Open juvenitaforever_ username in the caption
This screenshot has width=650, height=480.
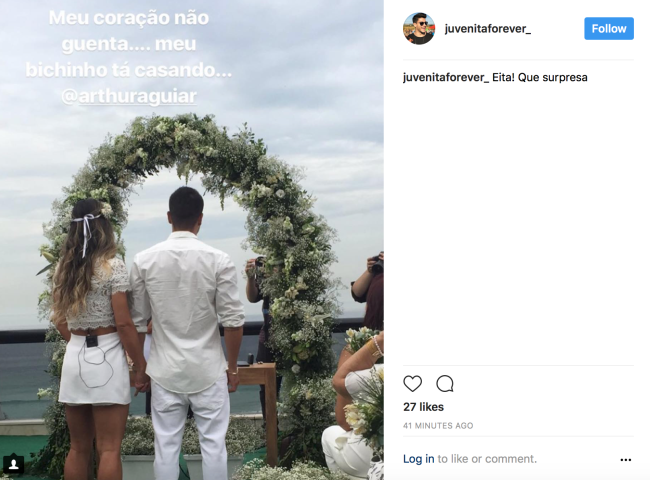tap(446, 78)
